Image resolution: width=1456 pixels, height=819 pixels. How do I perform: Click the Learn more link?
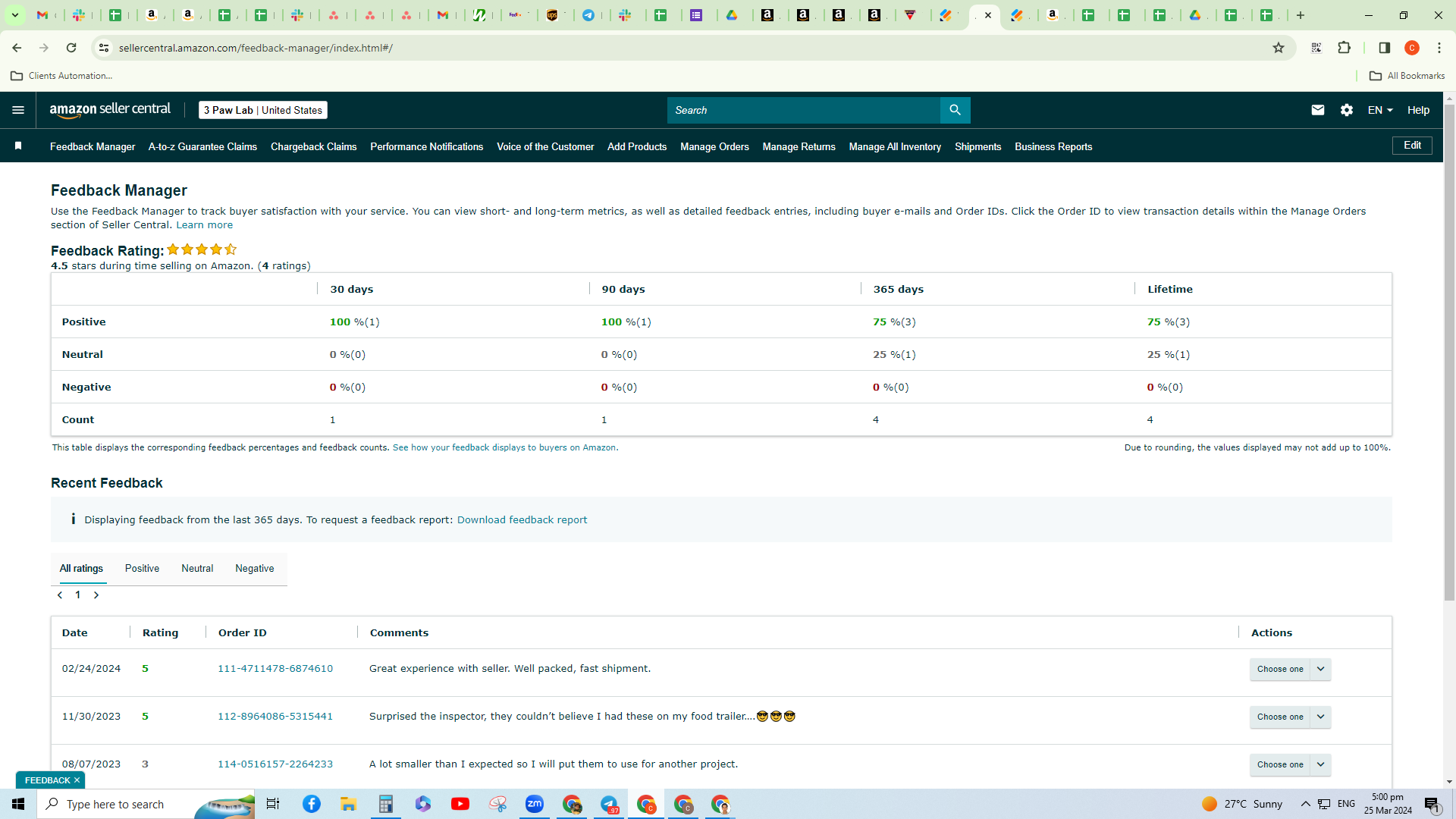205,225
